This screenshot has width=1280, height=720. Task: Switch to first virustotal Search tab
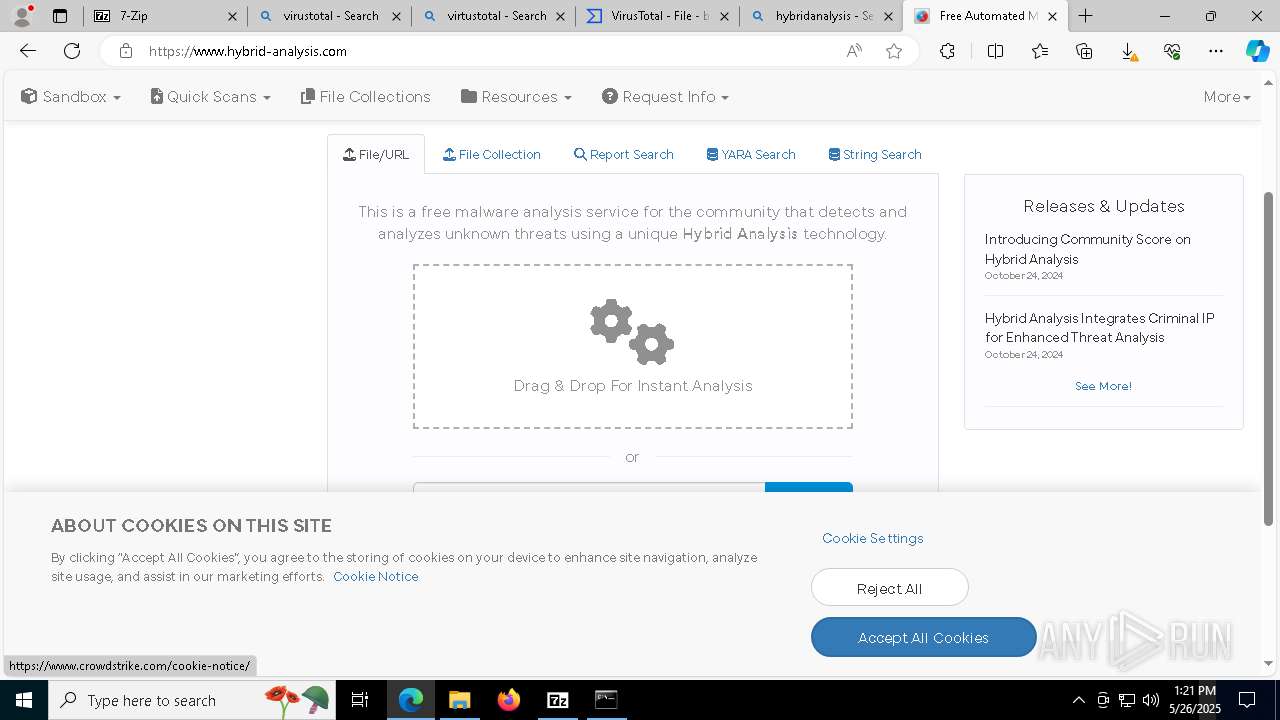coord(329,16)
